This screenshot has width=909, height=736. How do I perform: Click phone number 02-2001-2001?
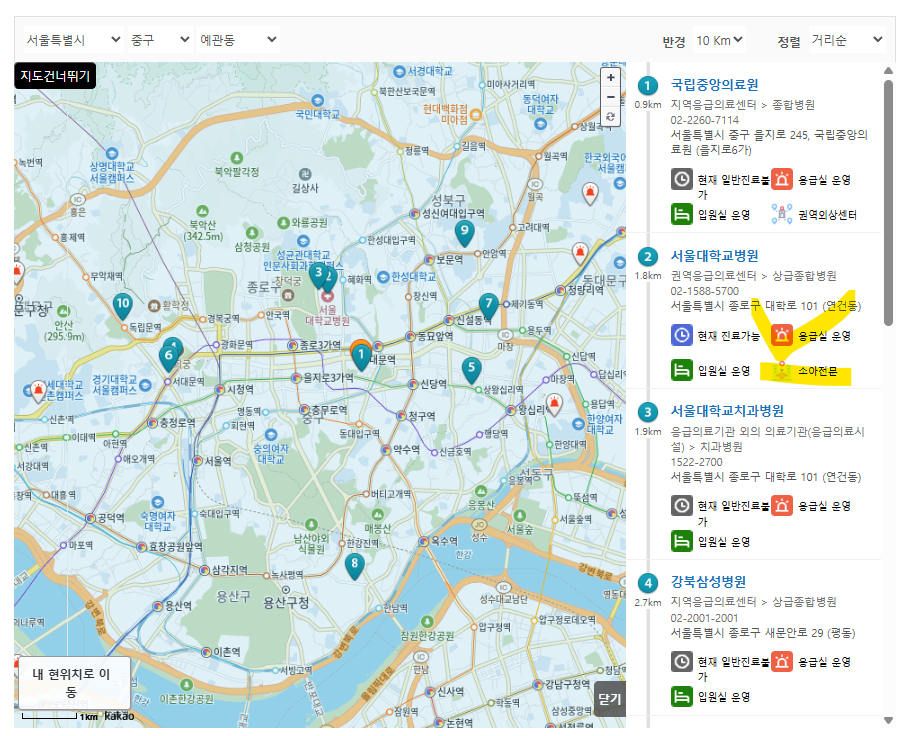click(704, 618)
